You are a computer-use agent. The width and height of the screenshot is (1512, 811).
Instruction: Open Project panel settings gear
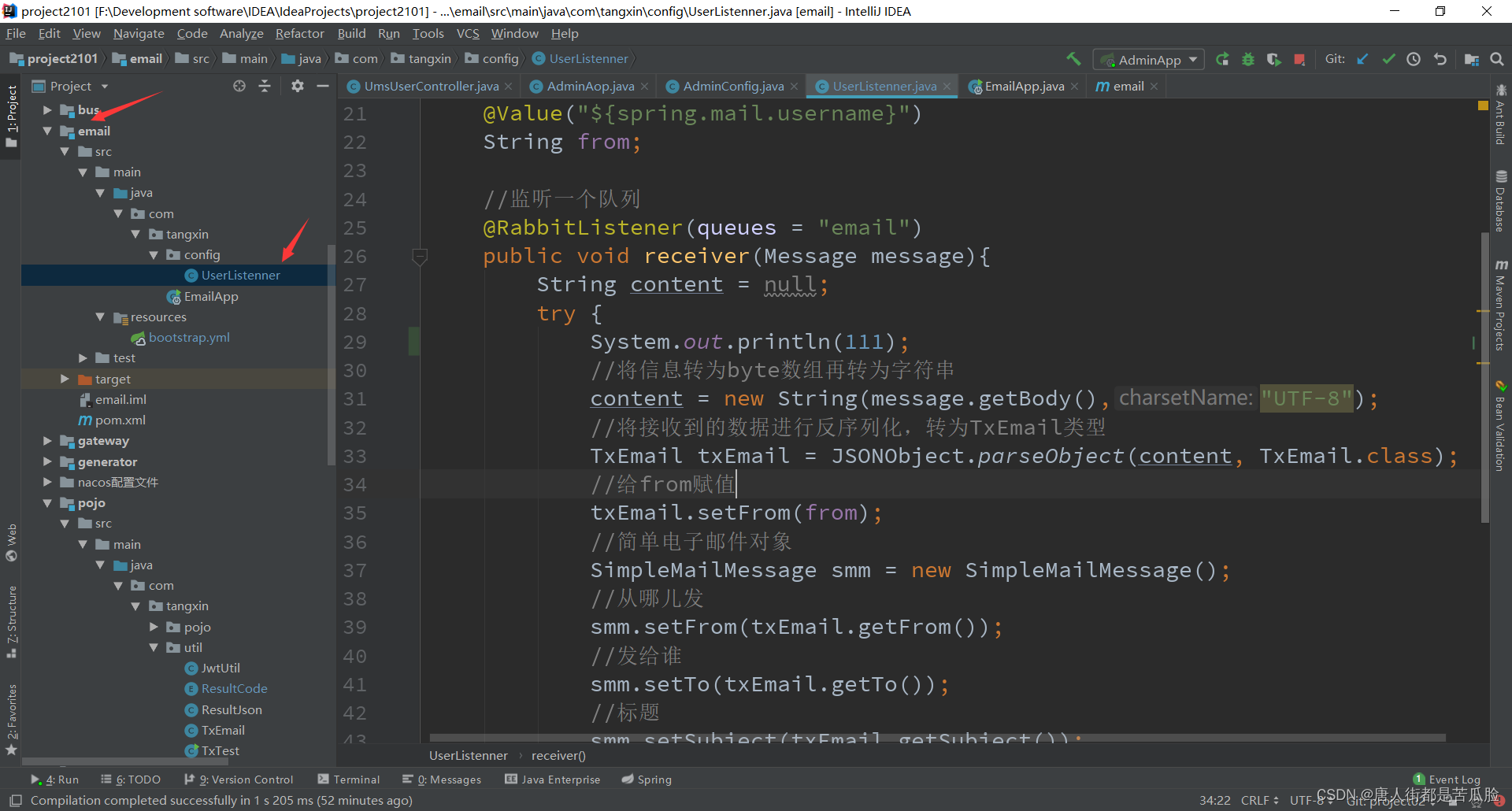297,86
